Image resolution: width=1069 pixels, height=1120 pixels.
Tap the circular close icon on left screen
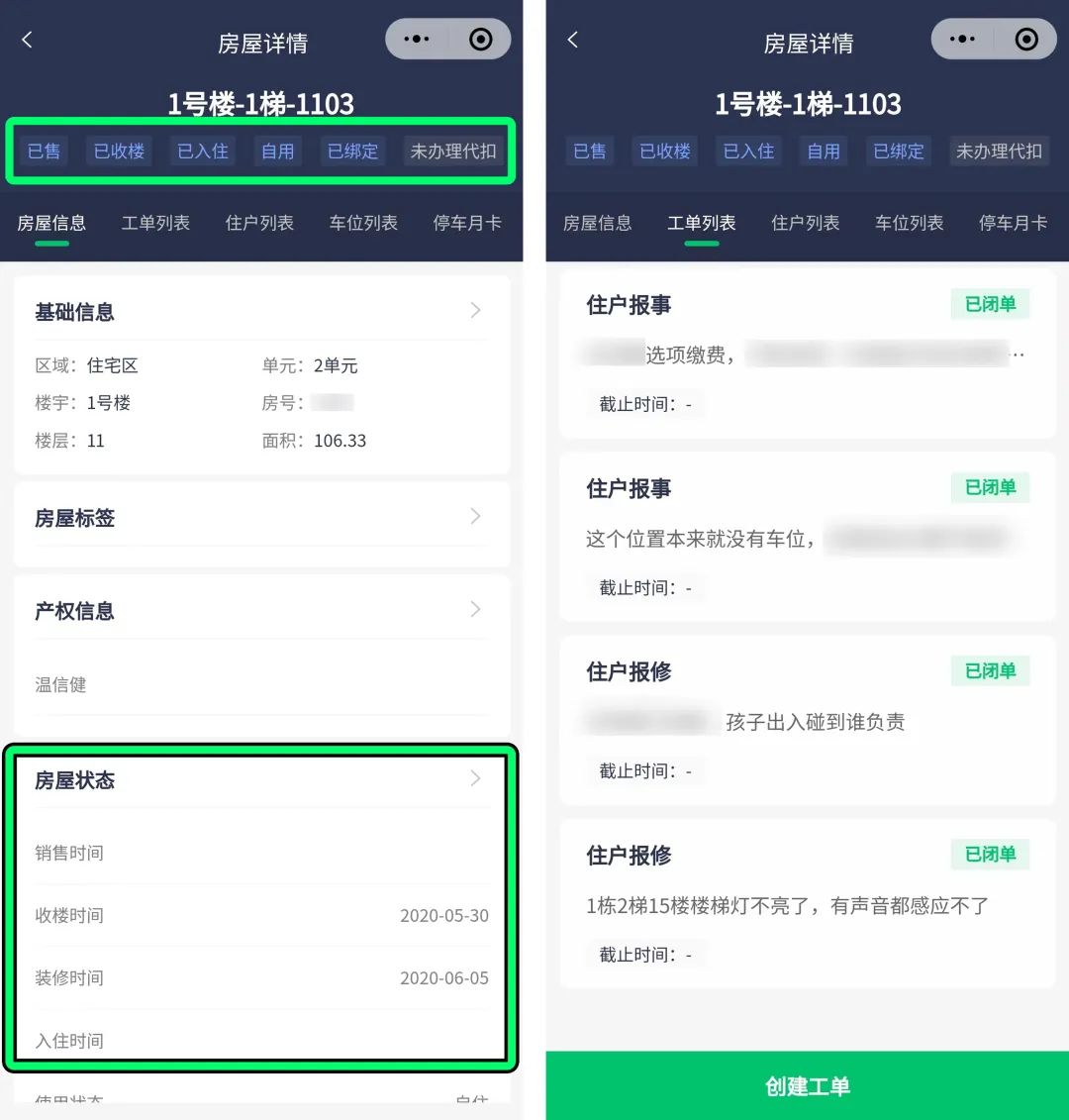click(x=481, y=40)
